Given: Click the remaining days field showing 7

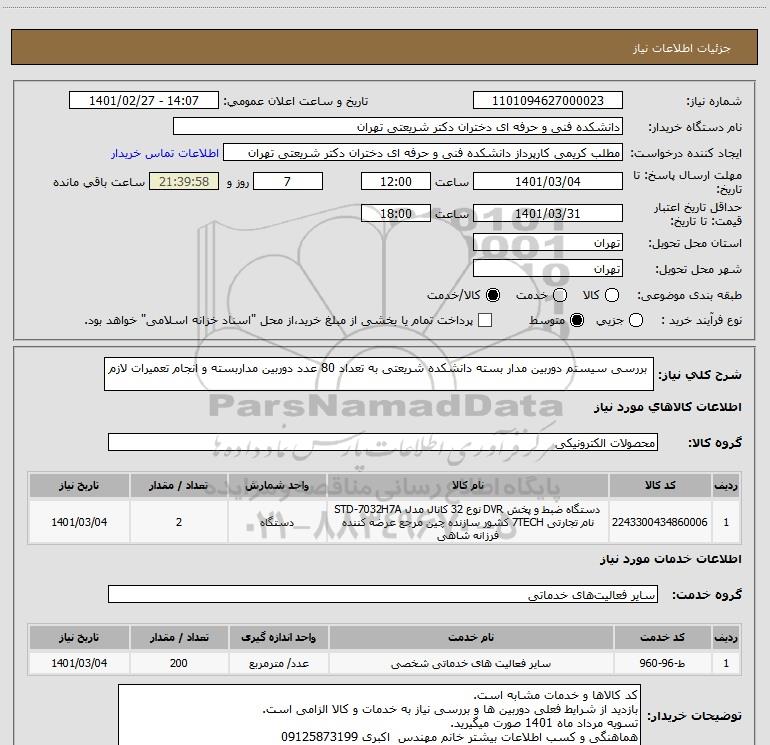Looking at the screenshot, I should pyautogui.click(x=288, y=181).
